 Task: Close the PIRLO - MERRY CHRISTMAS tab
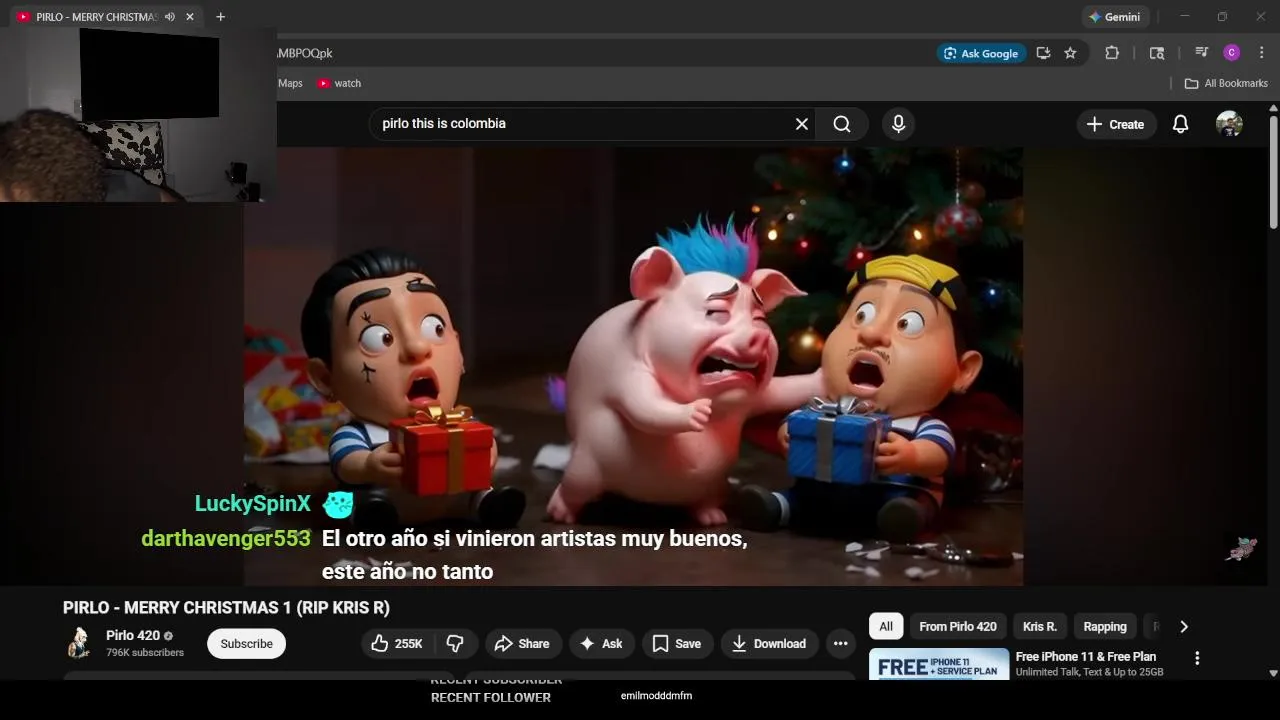click(190, 17)
